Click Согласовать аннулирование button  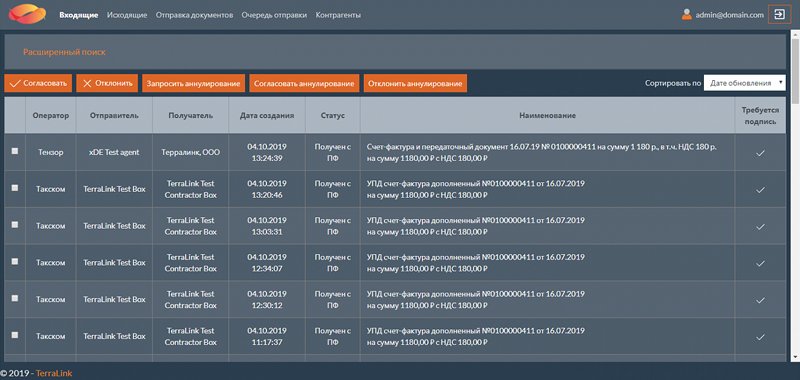point(304,83)
